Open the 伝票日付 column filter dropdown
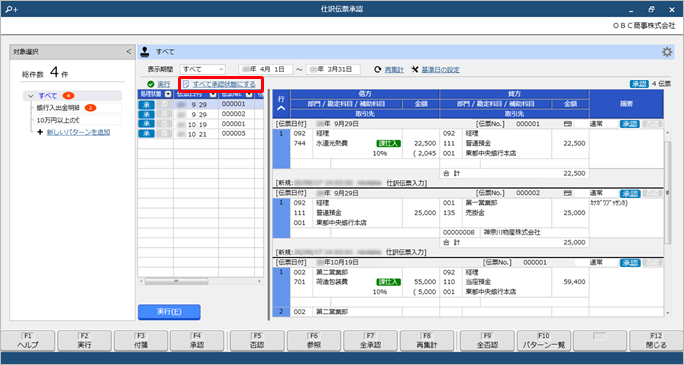Image resolution: width=684 pixels, height=365 pixels. pyautogui.click(x=213, y=94)
